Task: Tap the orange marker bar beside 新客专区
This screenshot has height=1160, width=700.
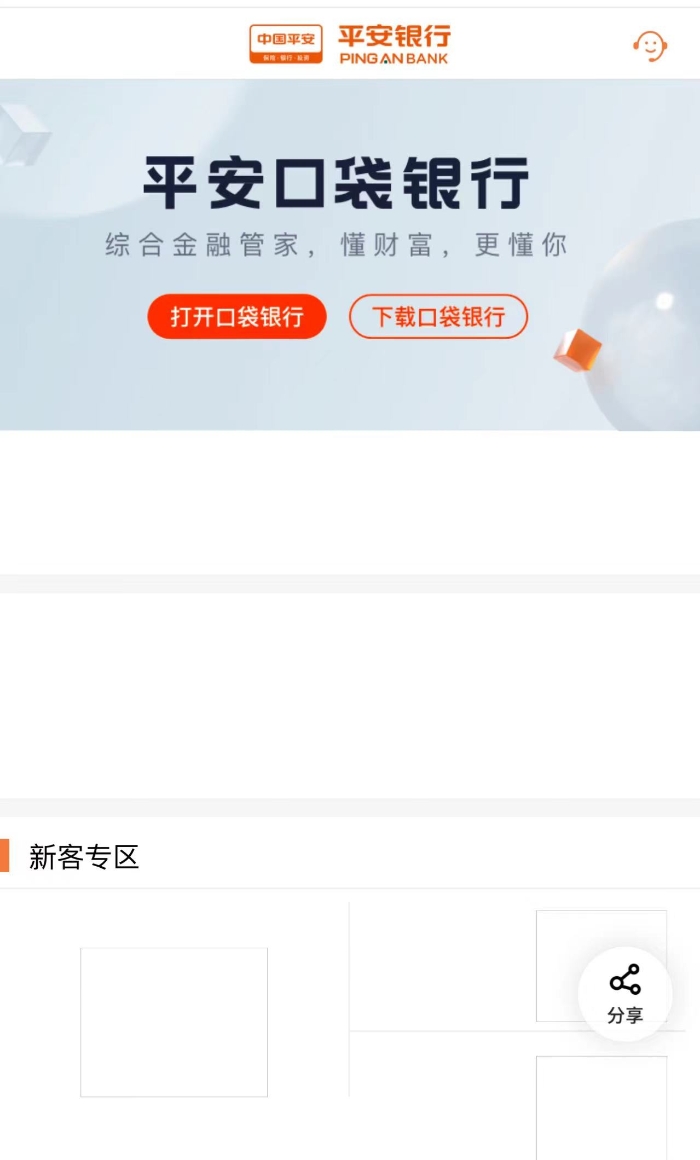Action: coord(4,856)
